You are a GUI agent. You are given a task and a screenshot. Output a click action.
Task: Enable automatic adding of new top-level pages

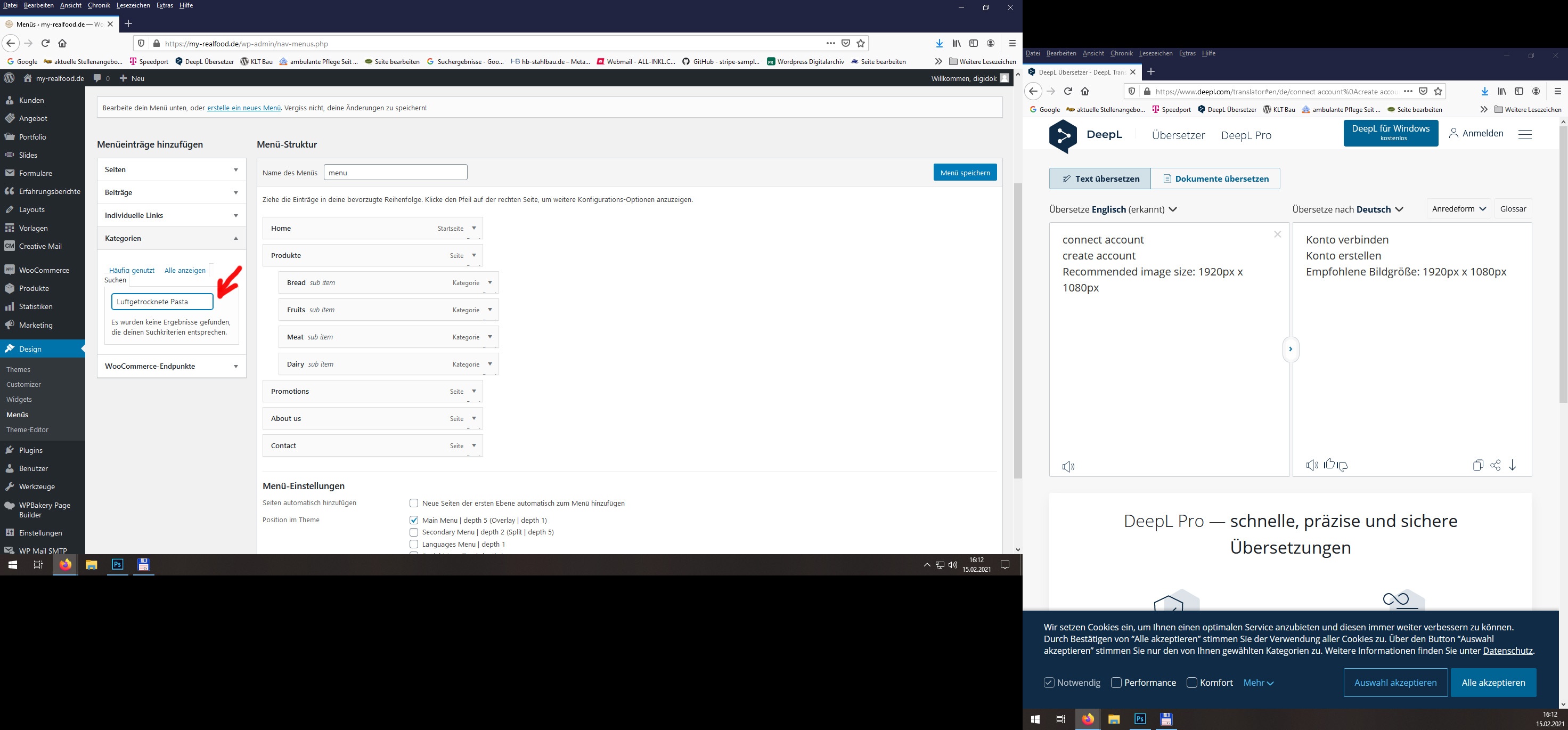[414, 503]
